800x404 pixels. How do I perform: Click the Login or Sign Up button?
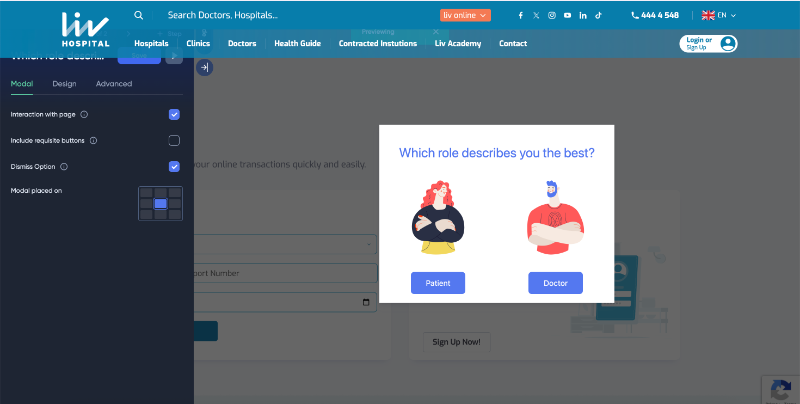708,44
